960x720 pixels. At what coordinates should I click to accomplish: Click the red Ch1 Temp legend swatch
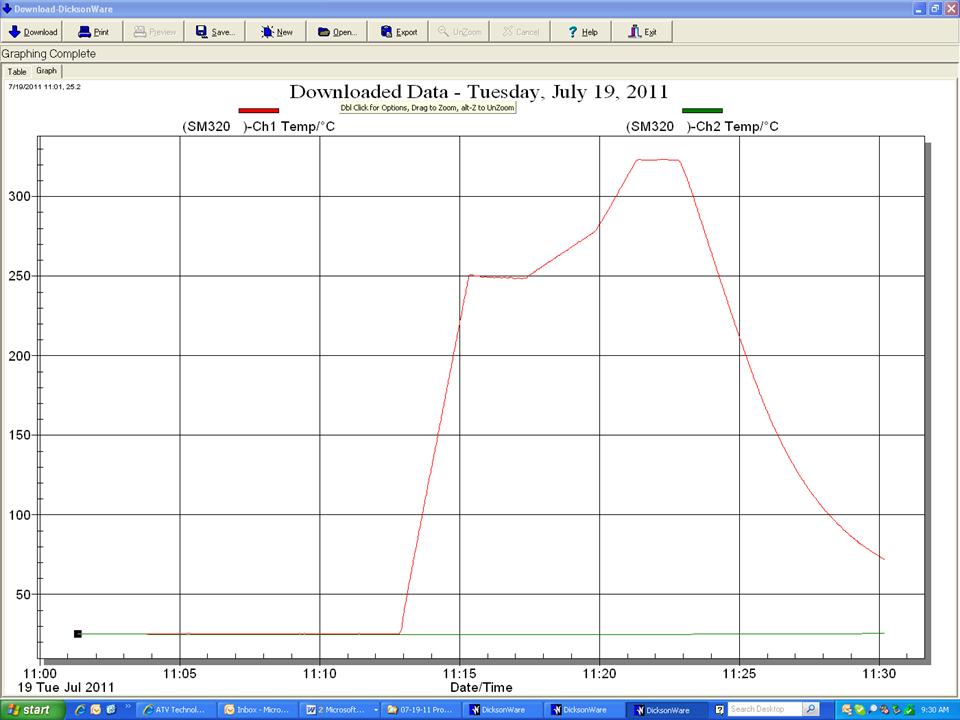point(258,111)
